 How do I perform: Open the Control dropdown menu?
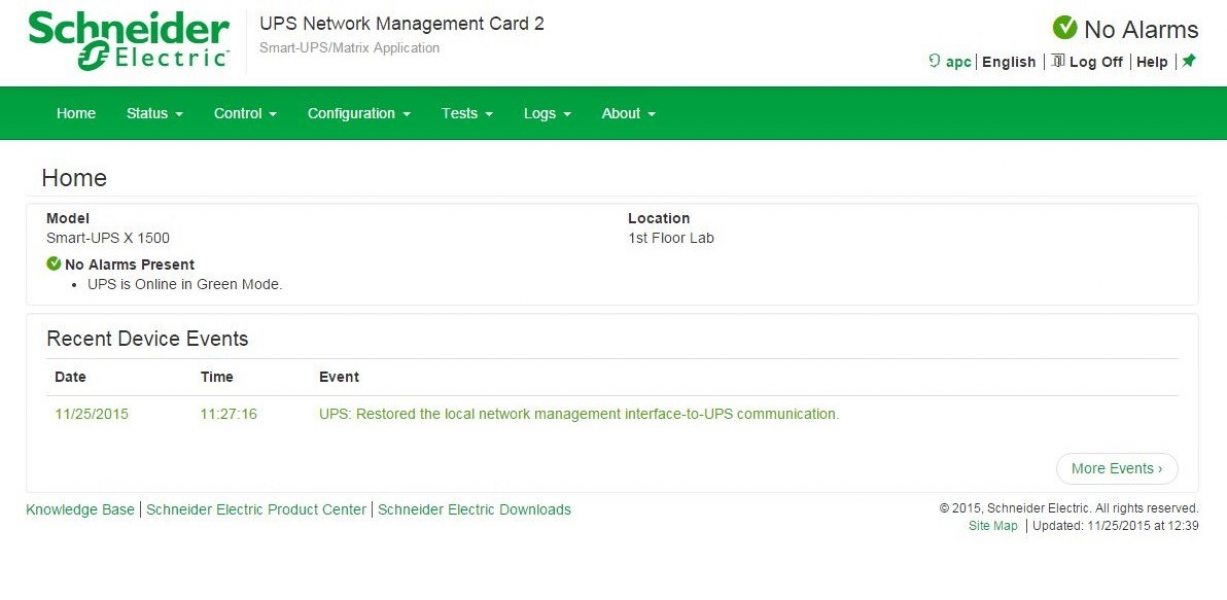245,114
